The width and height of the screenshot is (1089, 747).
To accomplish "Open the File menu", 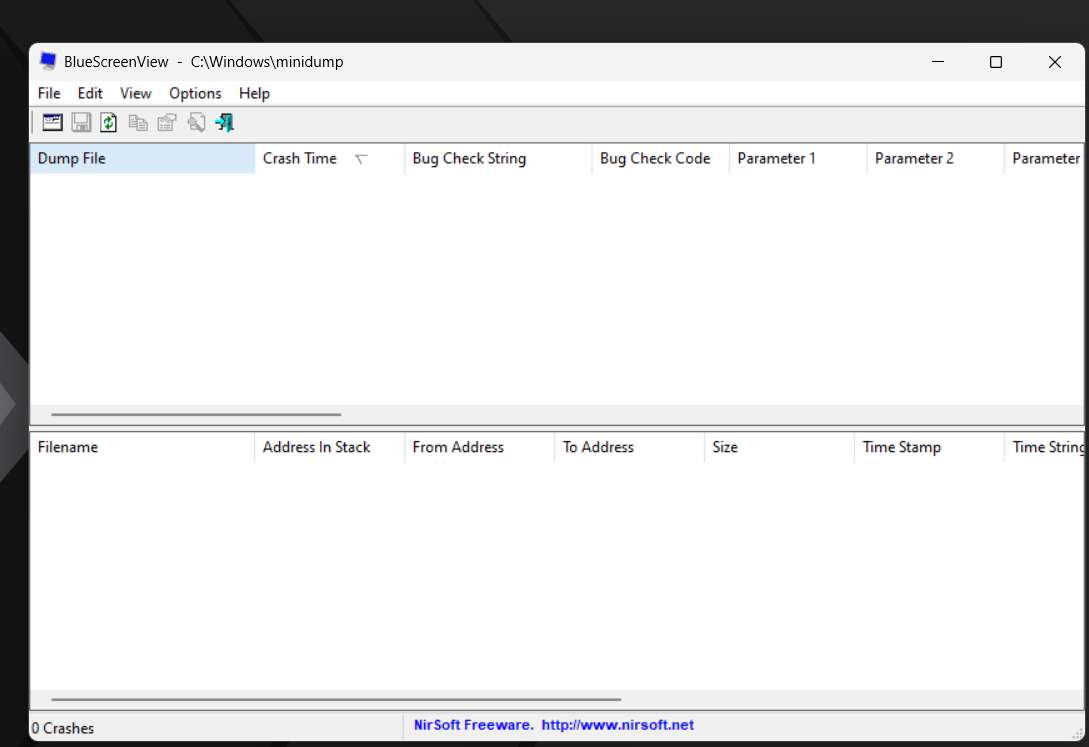I will [x=49, y=93].
